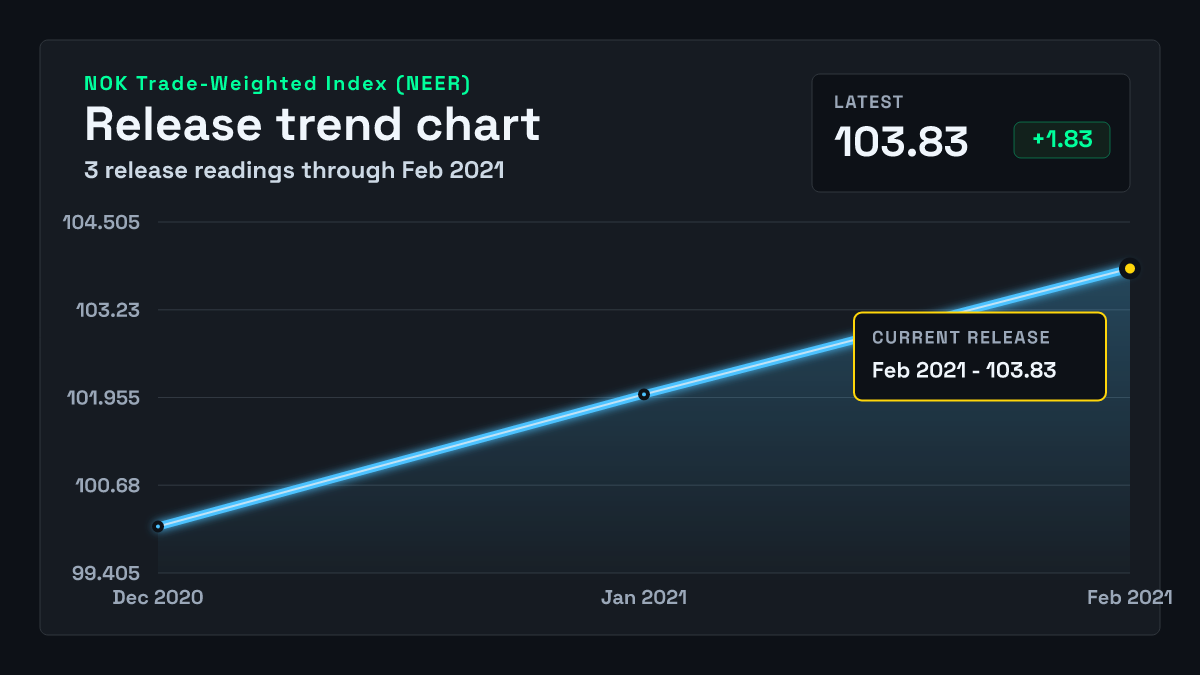Click the 100.68 y-axis tick label
Viewport: 1200px width, 675px height.
point(109,486)
